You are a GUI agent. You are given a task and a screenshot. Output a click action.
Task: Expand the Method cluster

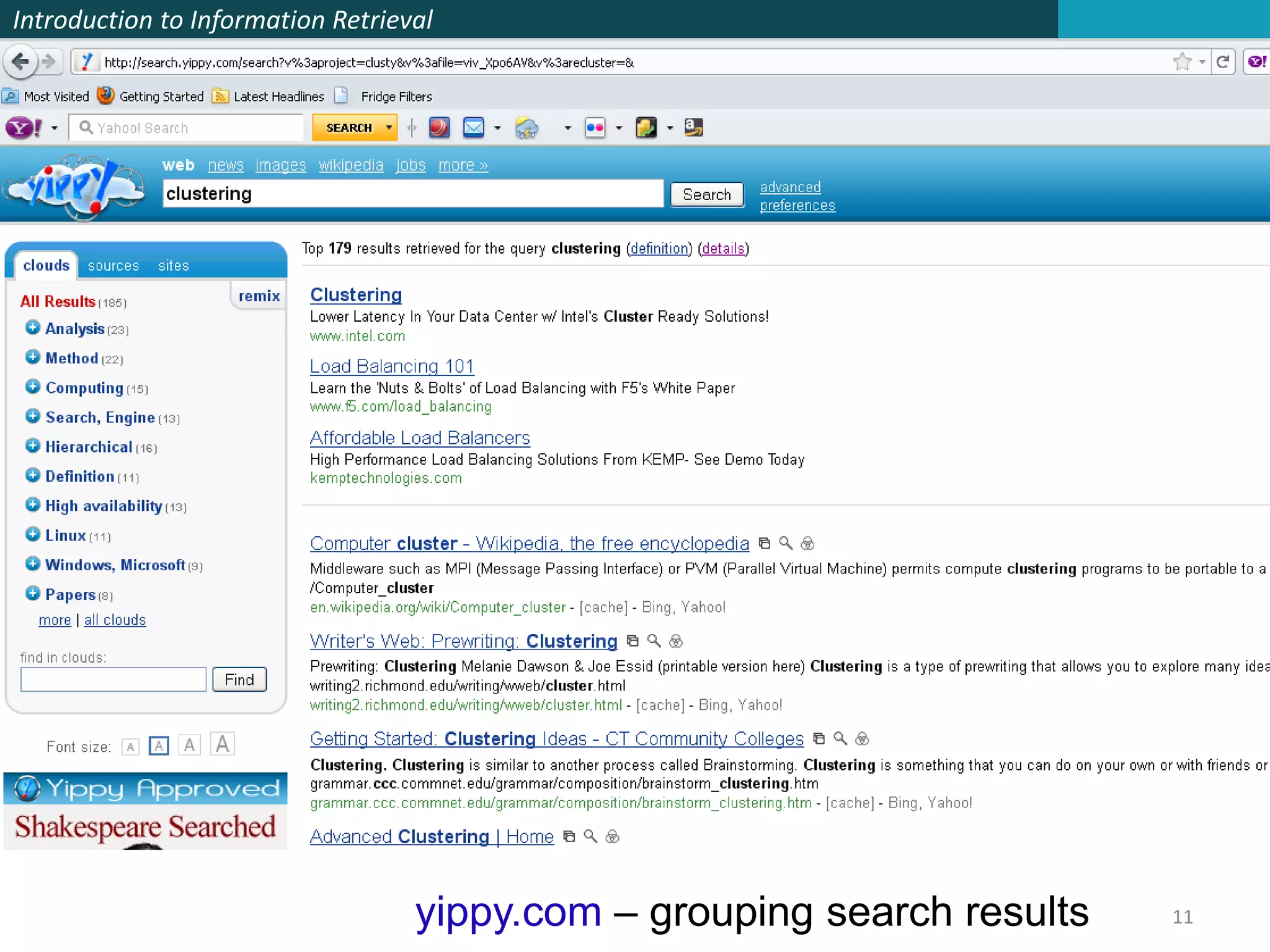click(33, 357)
